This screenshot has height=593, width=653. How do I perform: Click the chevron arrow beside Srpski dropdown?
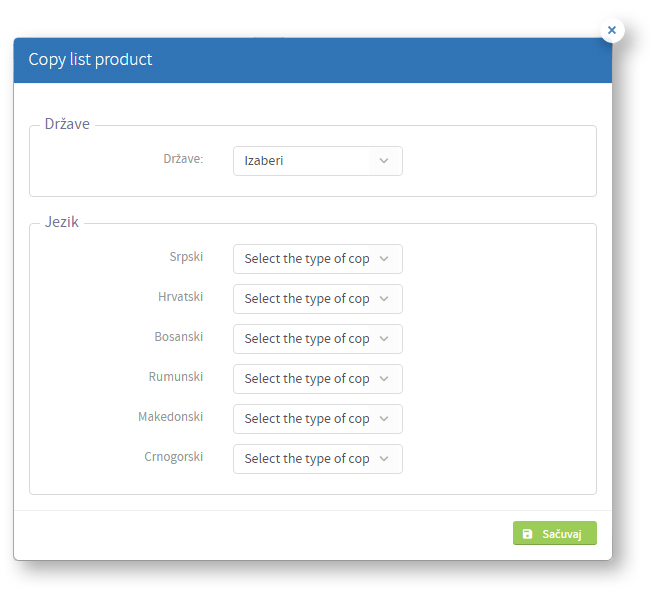click(x=384, y=259)
